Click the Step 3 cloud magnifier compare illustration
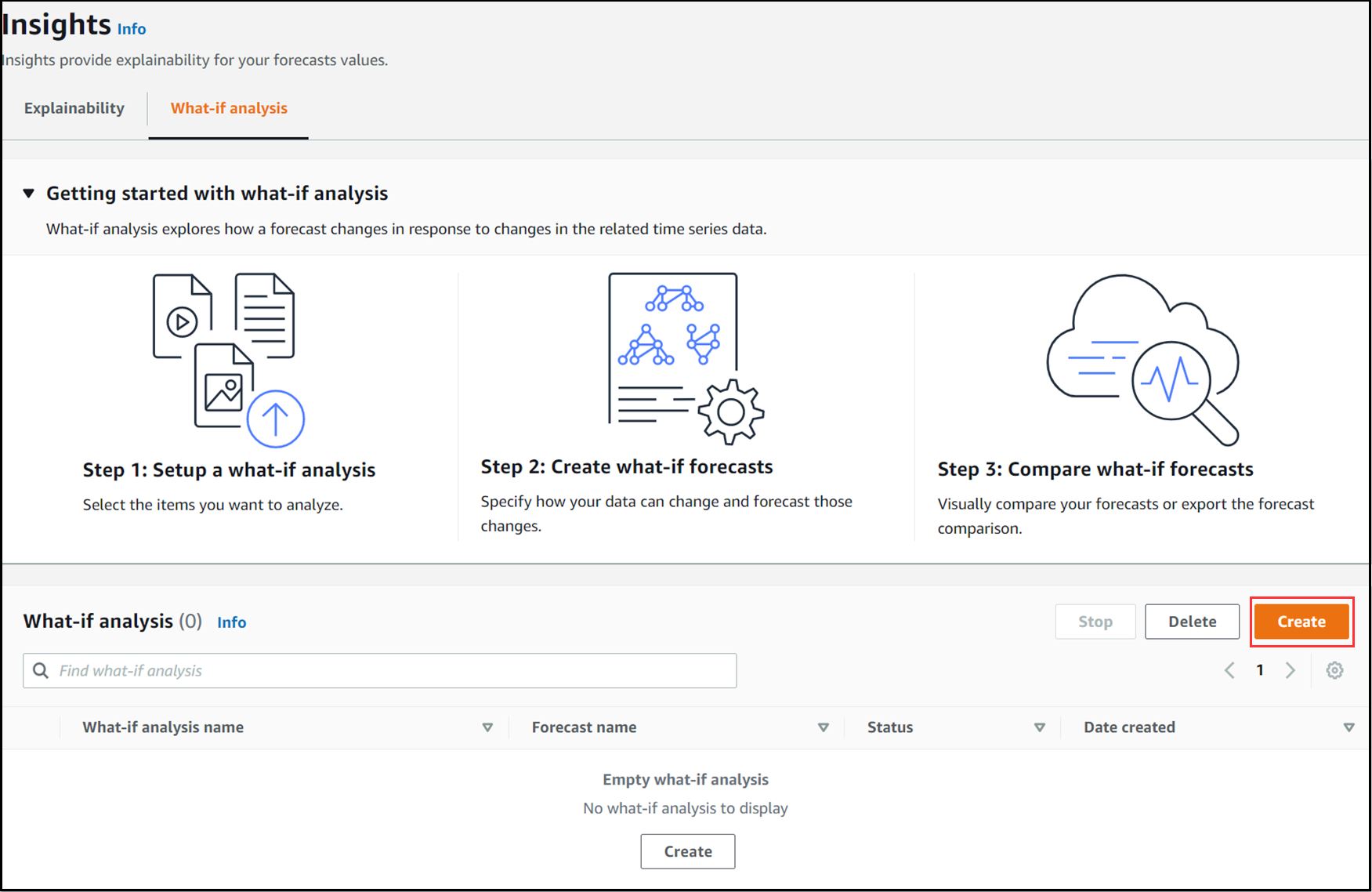The image size is (1372, 892). click(1142, 359)
